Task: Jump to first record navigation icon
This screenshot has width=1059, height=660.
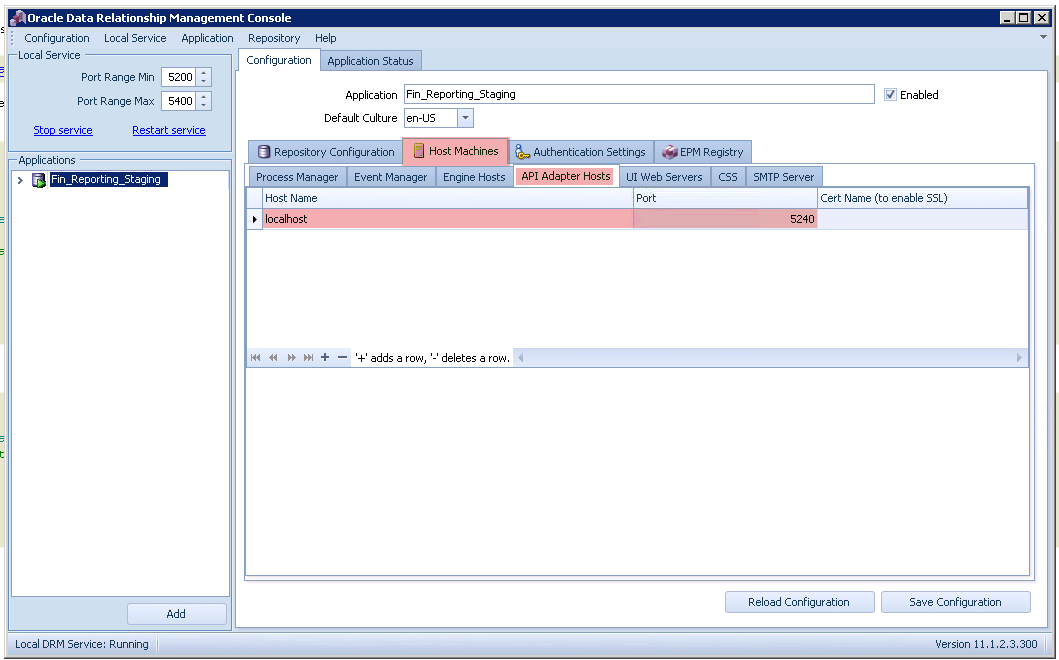Action: (256, 357)
